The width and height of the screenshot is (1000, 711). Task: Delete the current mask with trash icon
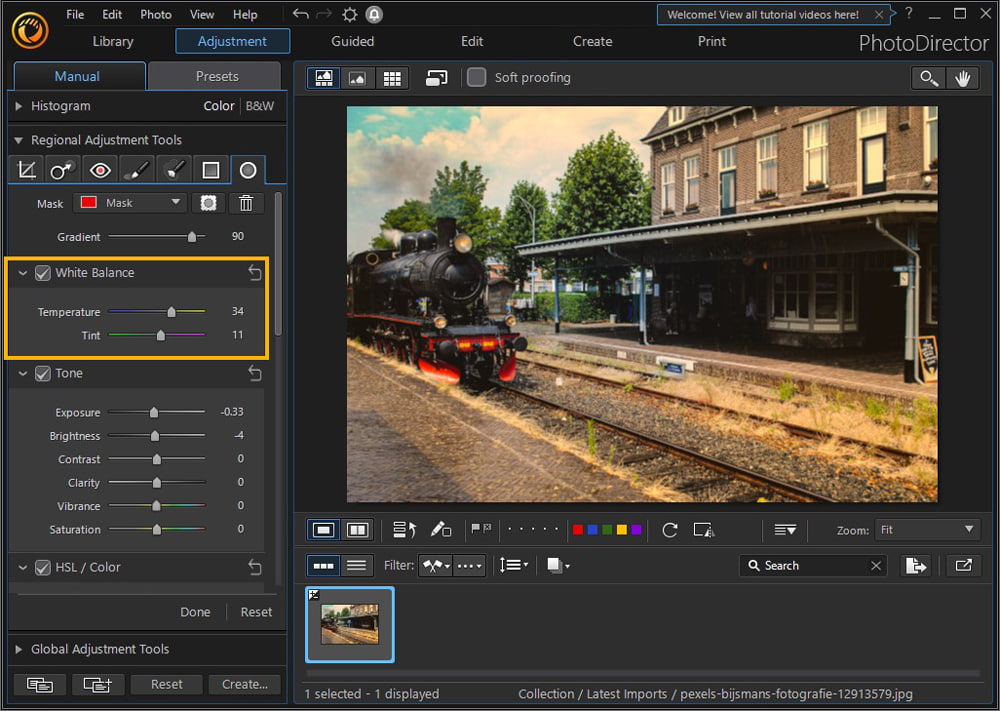pyautogui.click(x=245, y=203)
